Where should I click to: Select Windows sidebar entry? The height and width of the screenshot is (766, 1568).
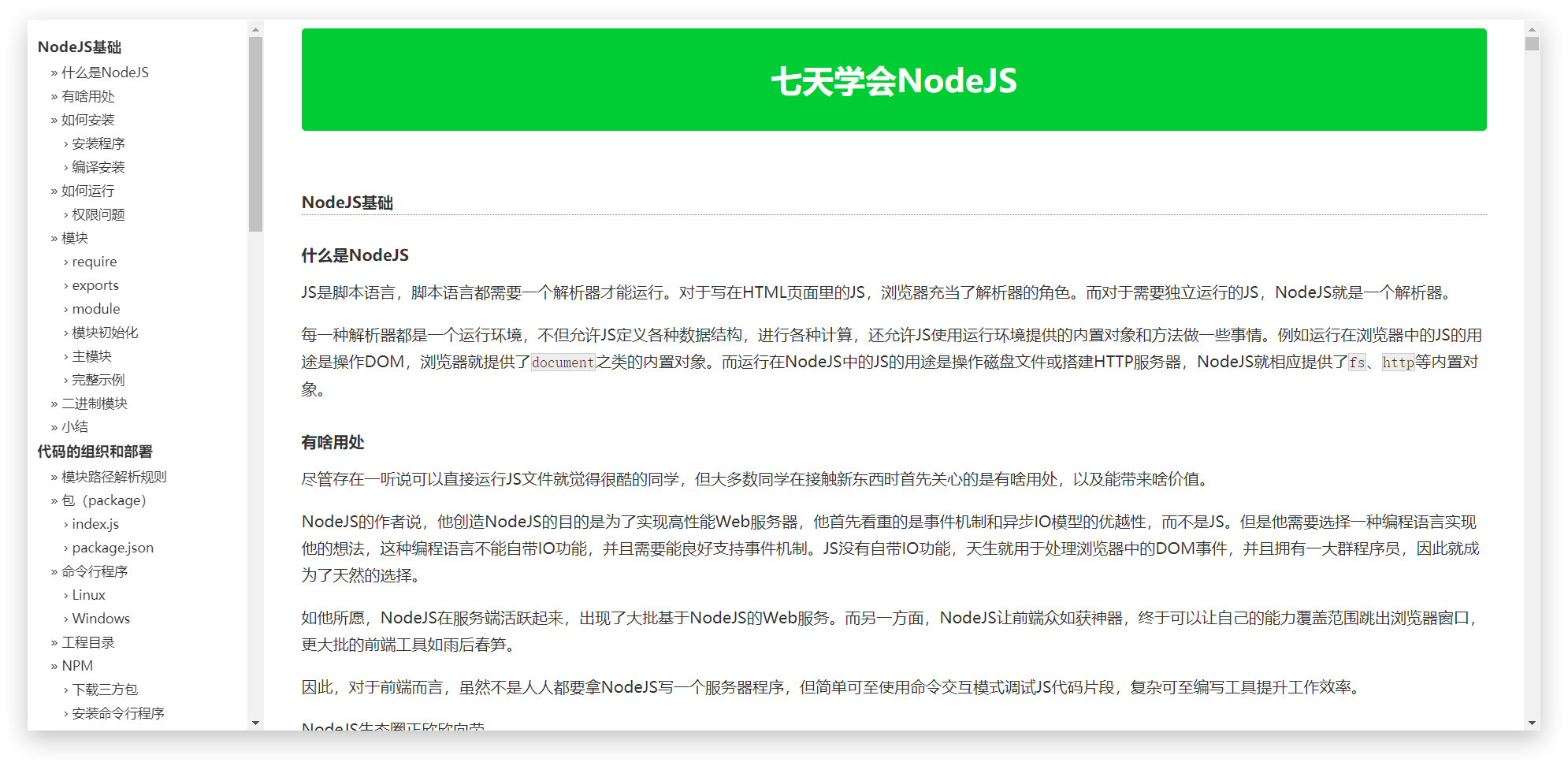tap(101, 619)
